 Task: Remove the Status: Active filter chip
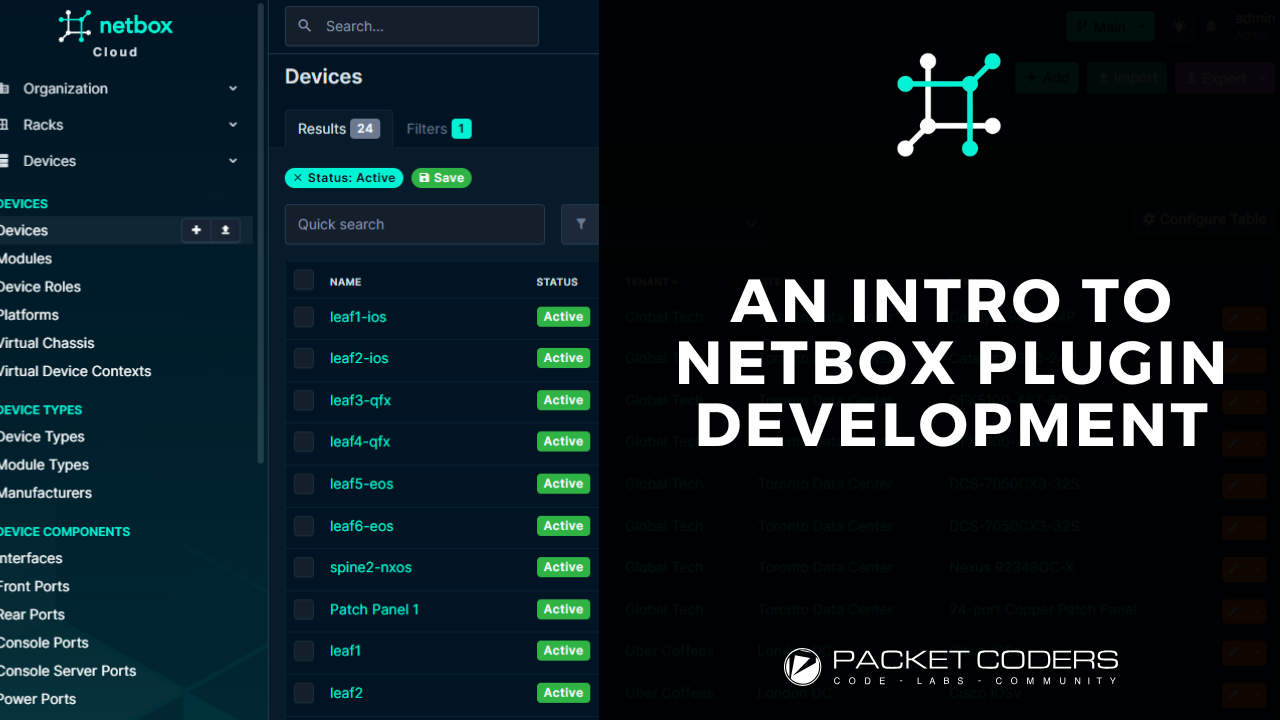298,178
